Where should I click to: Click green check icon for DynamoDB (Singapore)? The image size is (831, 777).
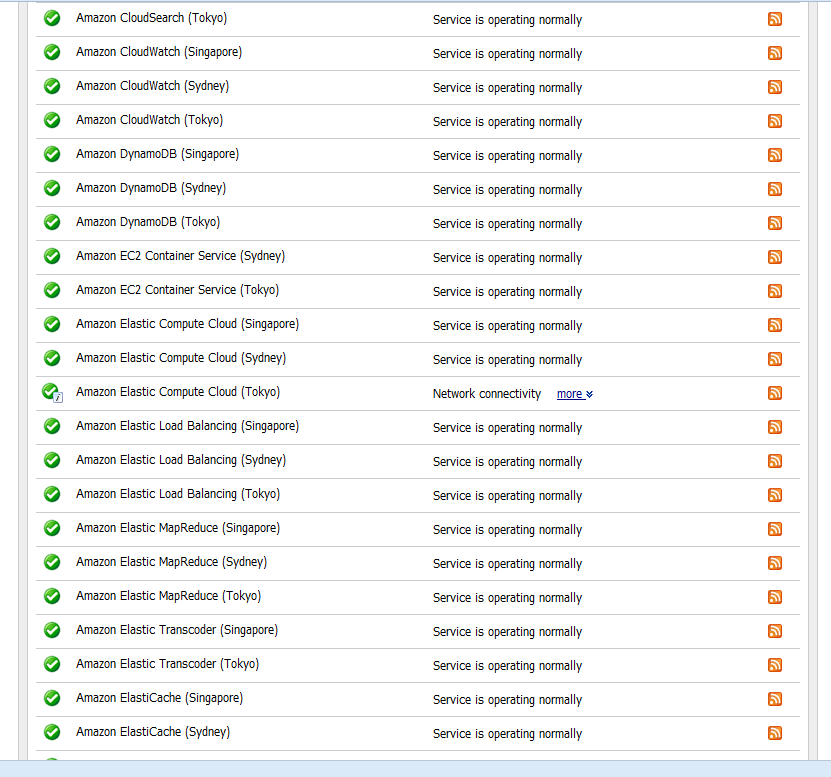click(x=52, y=154)
